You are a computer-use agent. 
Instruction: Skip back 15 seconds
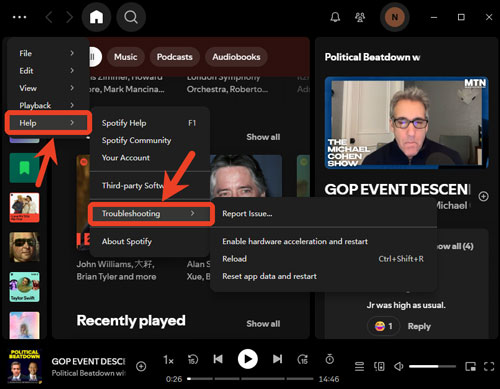[193, 359]
